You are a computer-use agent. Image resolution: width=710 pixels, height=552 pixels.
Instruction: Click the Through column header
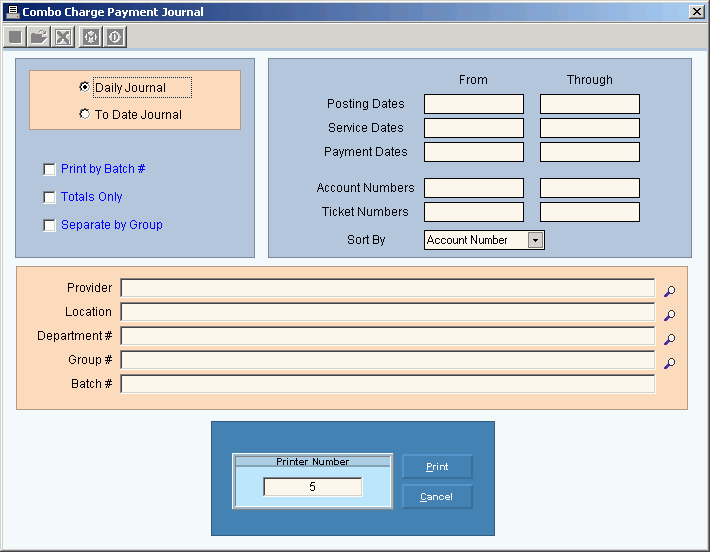[590, 80]
